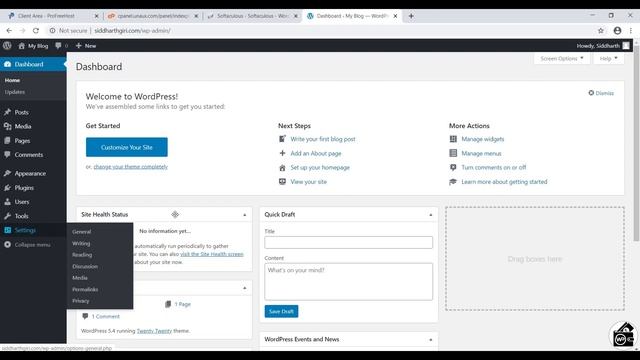Collapse WordPress Events and News panel
The height and width of the screenshot is (360, 640).
pos(431,340)
